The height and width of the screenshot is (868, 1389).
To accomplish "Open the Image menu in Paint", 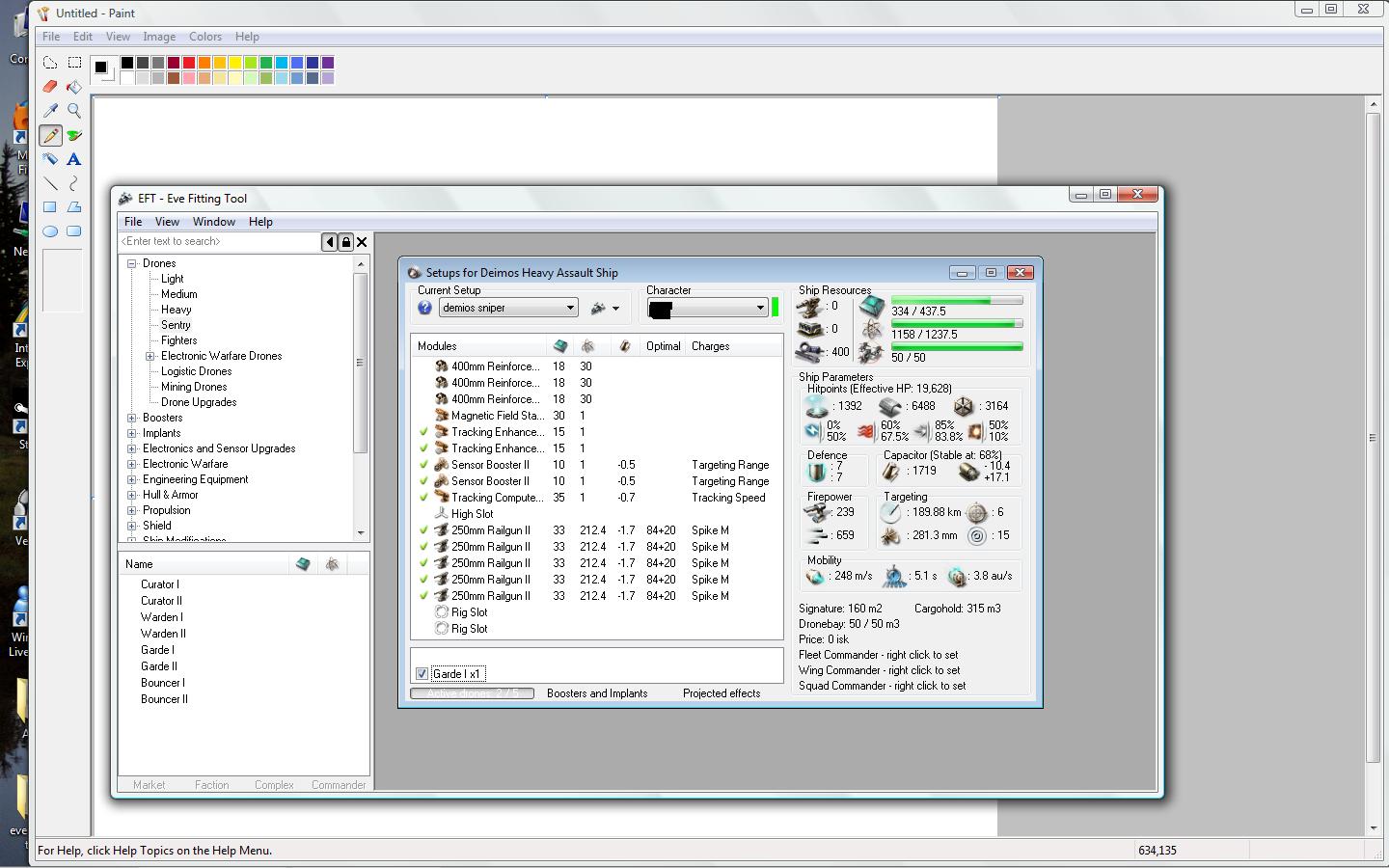I will point(159,37).
